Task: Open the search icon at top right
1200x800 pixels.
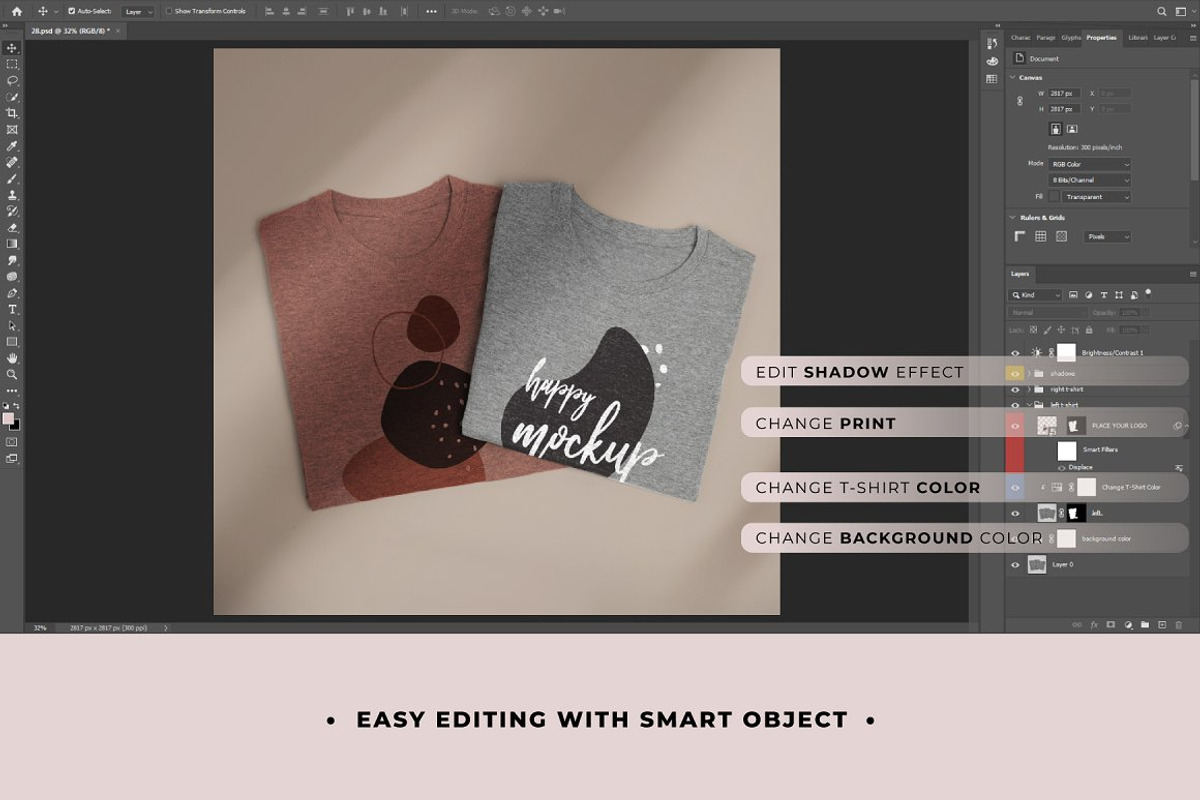Action: 1161,11
